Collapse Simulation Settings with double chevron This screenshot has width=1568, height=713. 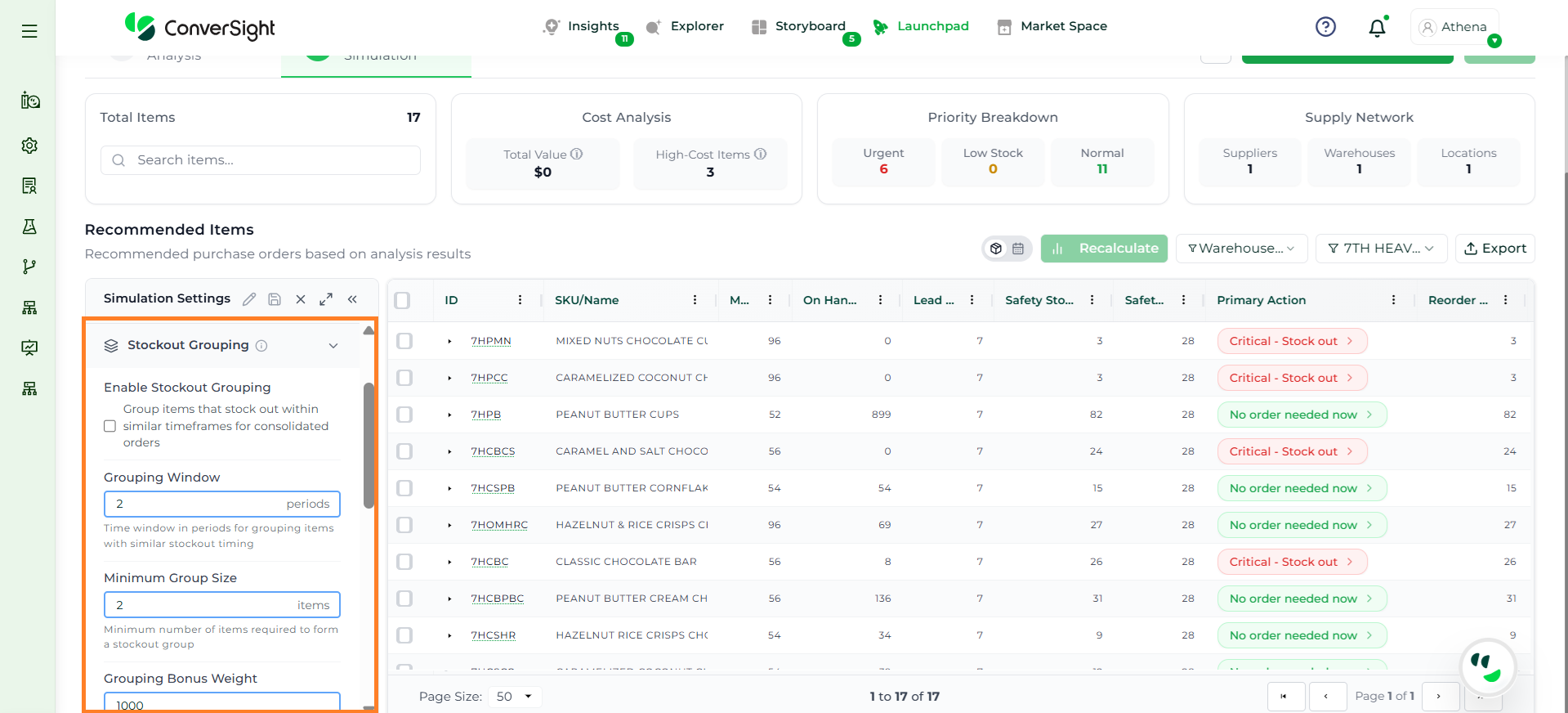pyautogui.click(x=352, y=299)
